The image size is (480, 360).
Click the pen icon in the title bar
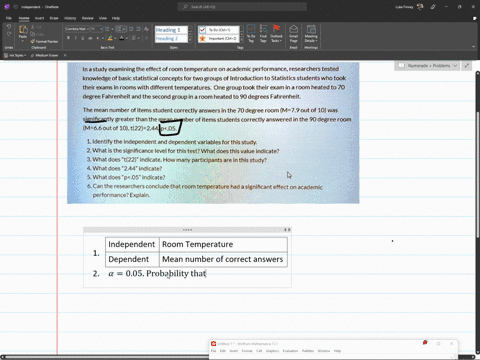(x=433, y=7)
